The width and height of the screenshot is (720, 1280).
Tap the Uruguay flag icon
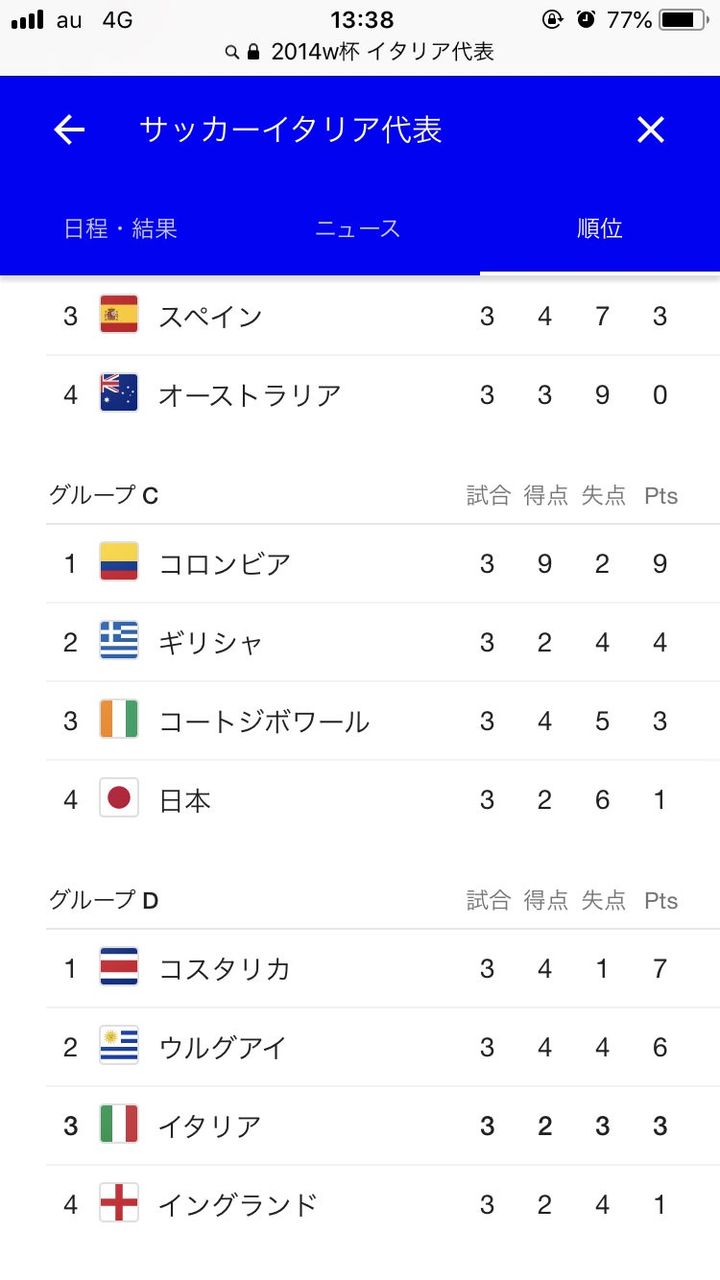[119, 1047]
